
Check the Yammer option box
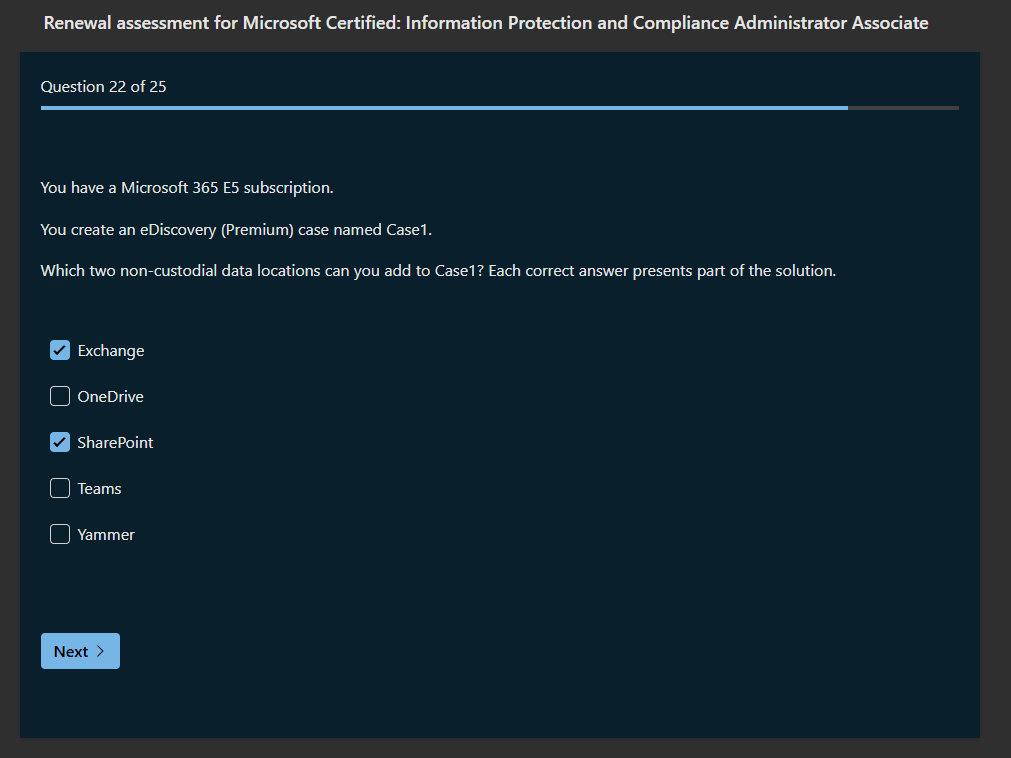click(60, 534)
